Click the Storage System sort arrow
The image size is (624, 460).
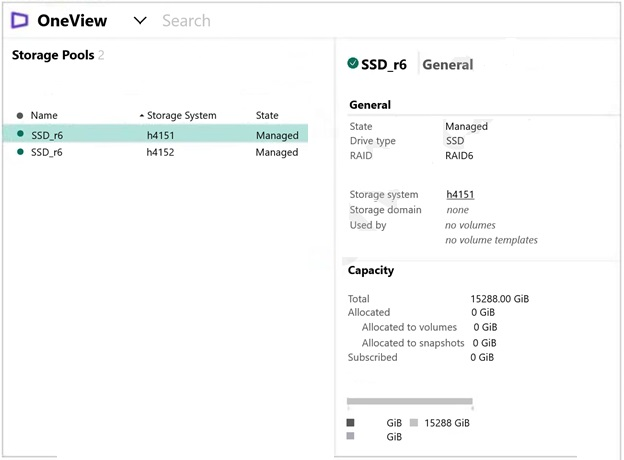(141, 116)
